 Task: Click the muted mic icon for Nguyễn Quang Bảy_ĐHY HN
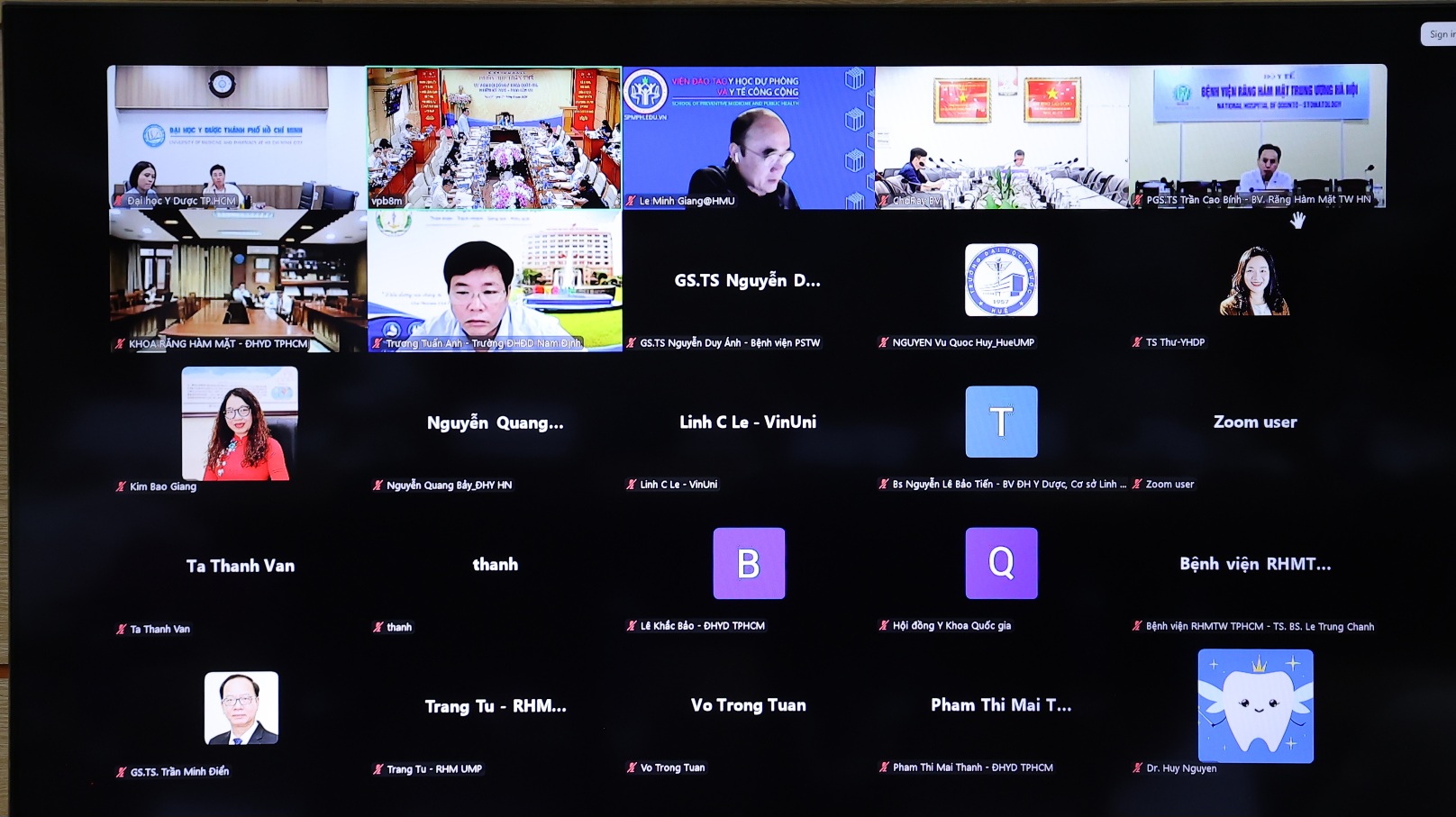tap(378, 485)
